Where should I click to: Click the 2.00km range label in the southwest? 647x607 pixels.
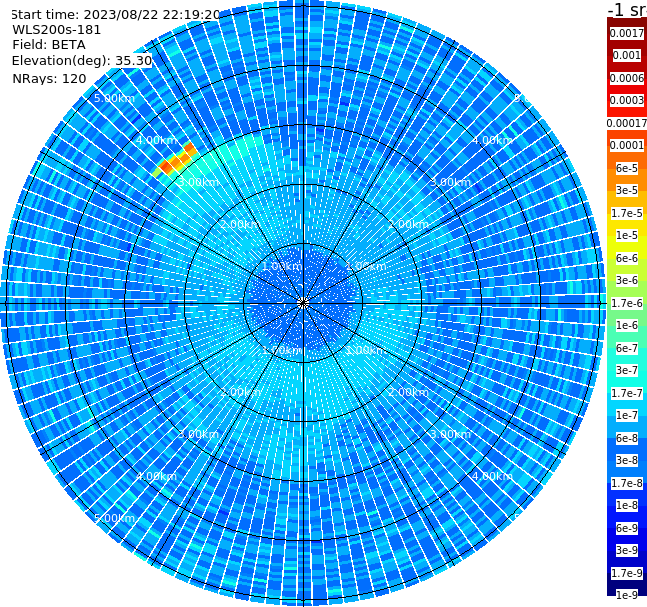241,392
